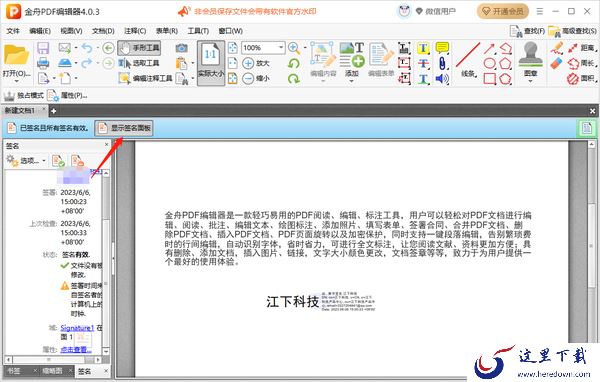Screen dimensions: 600x382
Task: Select the pencil freehand drawing tool
Action: pos(557,48)
